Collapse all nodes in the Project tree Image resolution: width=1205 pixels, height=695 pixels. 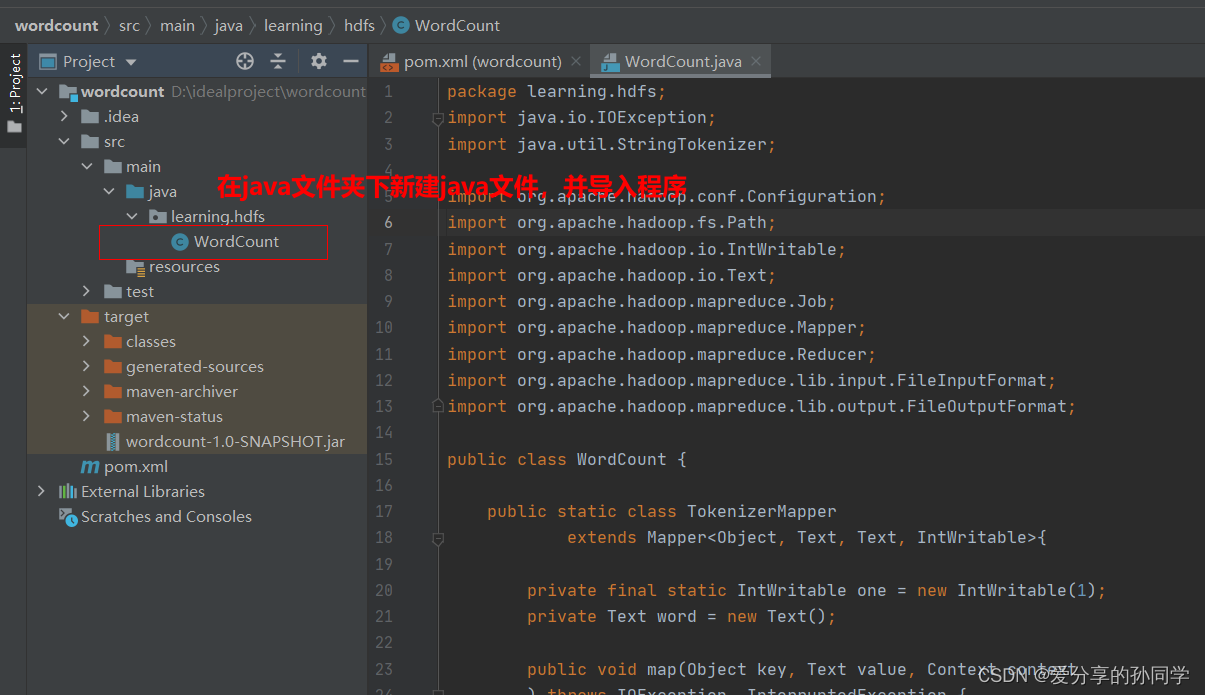tap(278, 61)
